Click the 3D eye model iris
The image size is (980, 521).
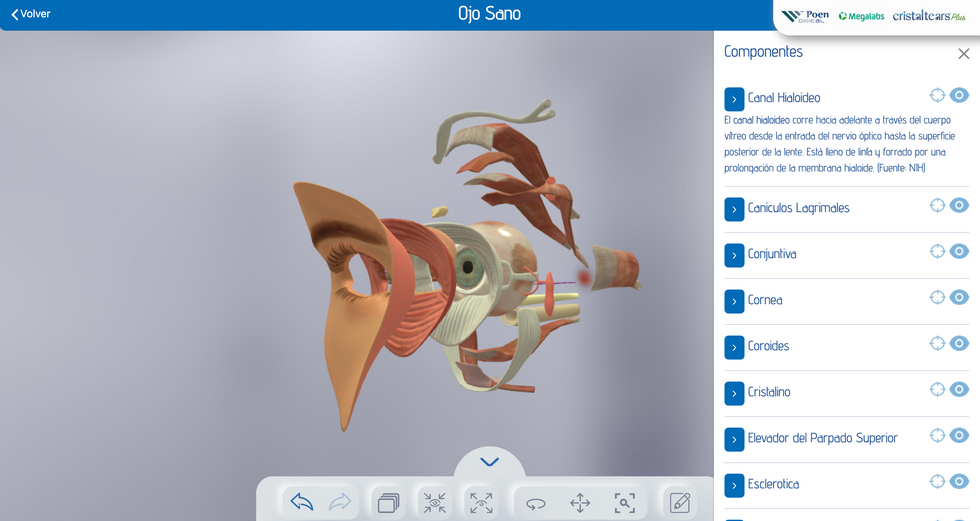(x=470, y=269)
